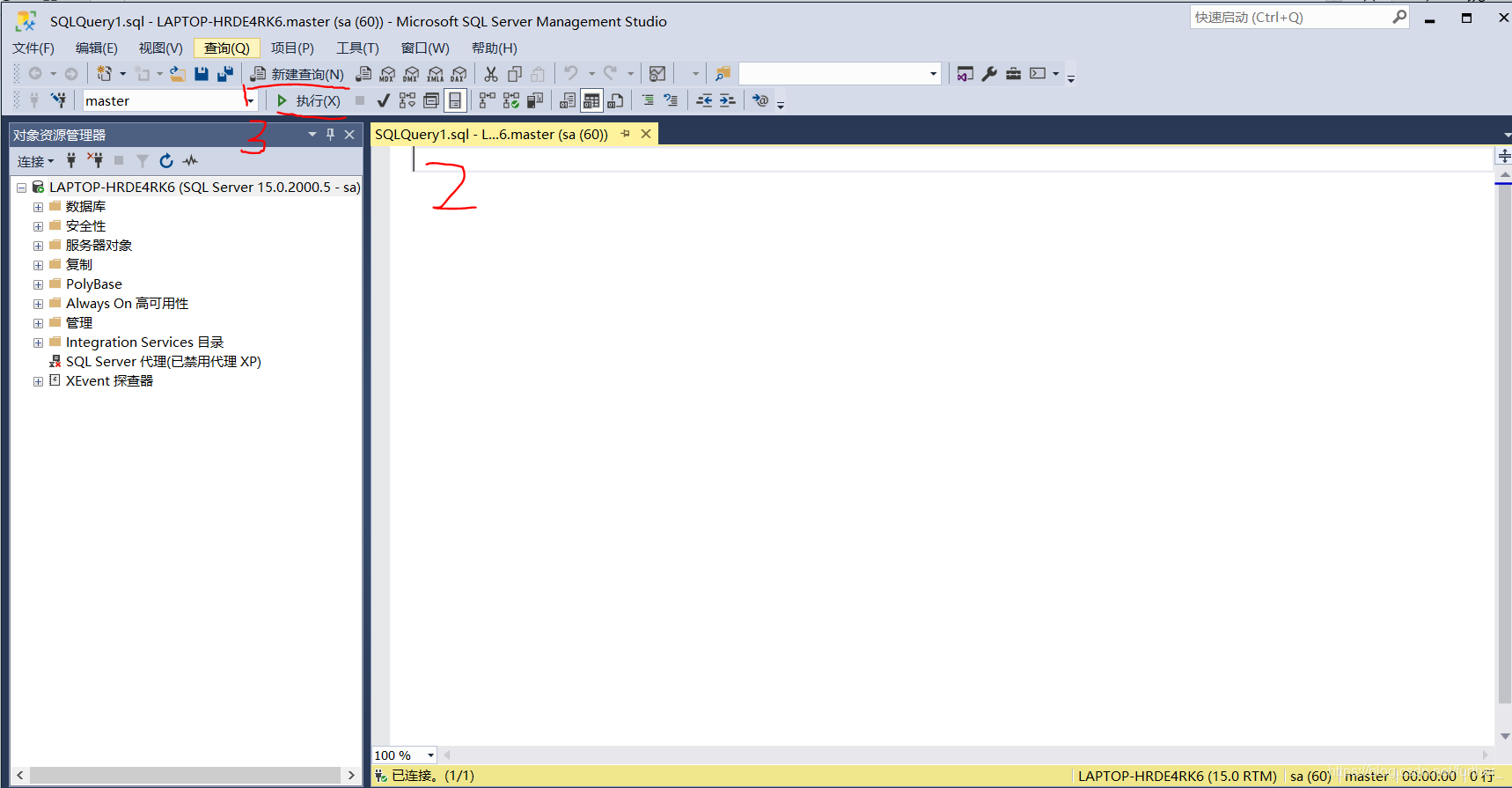Click the DMX query icon
This screenshot has height=788, width=1512.
point(411,74)
